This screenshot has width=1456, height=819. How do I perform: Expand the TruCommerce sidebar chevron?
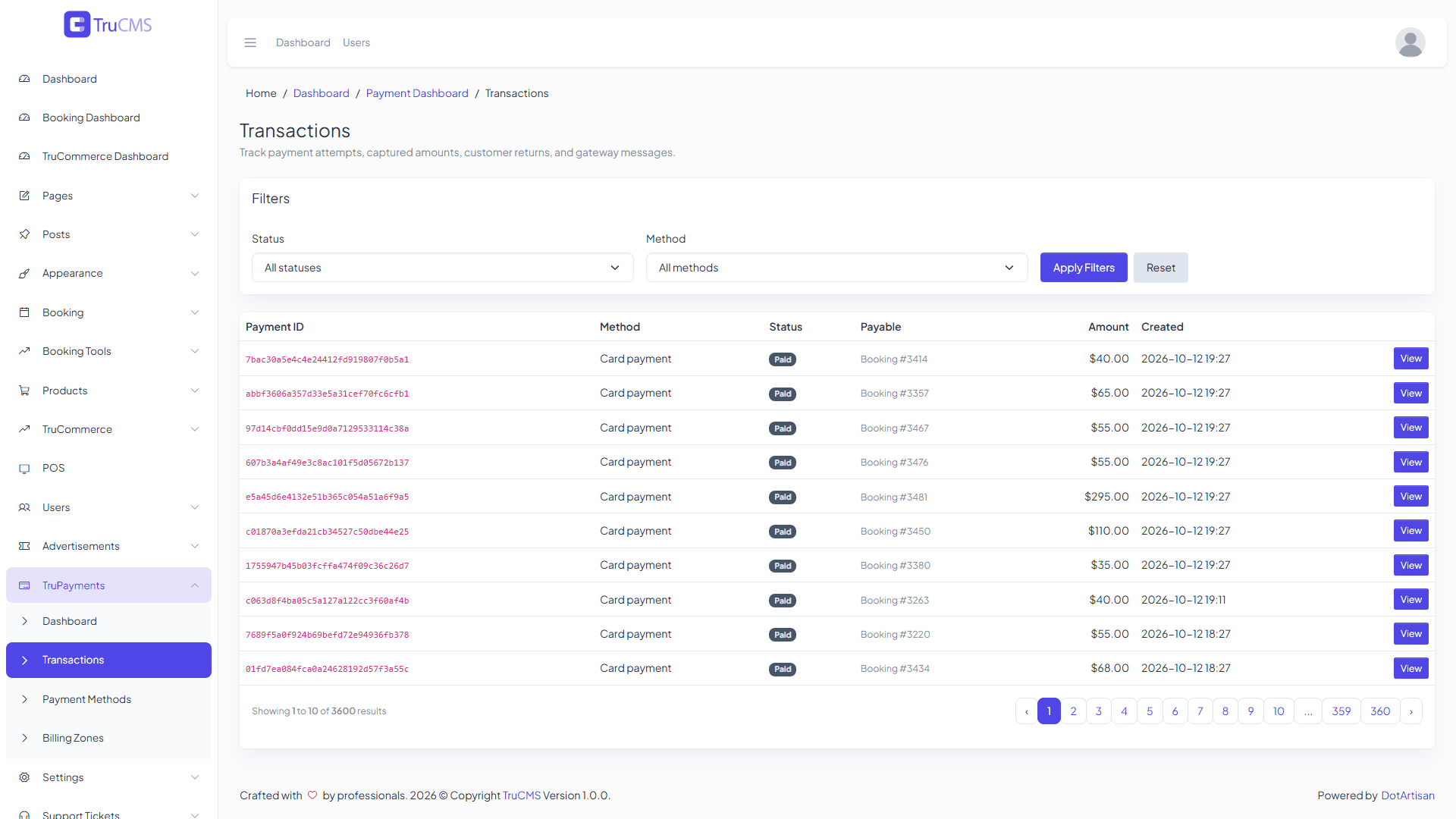(195, 429)
